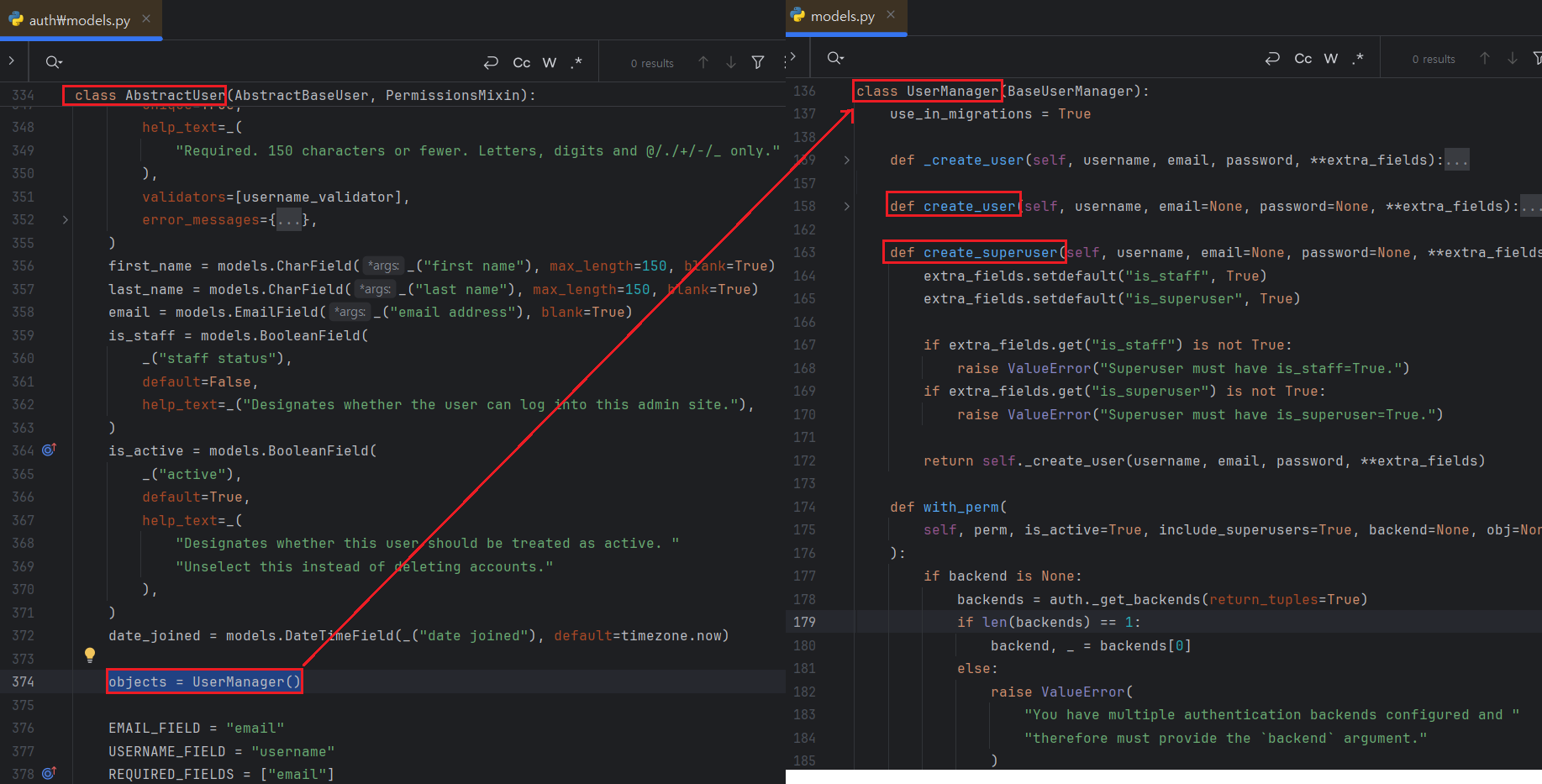Viewport: 1542px width, 784px height.
Task: Click the objects = UserManager() line
Action: tap(204, 681)
